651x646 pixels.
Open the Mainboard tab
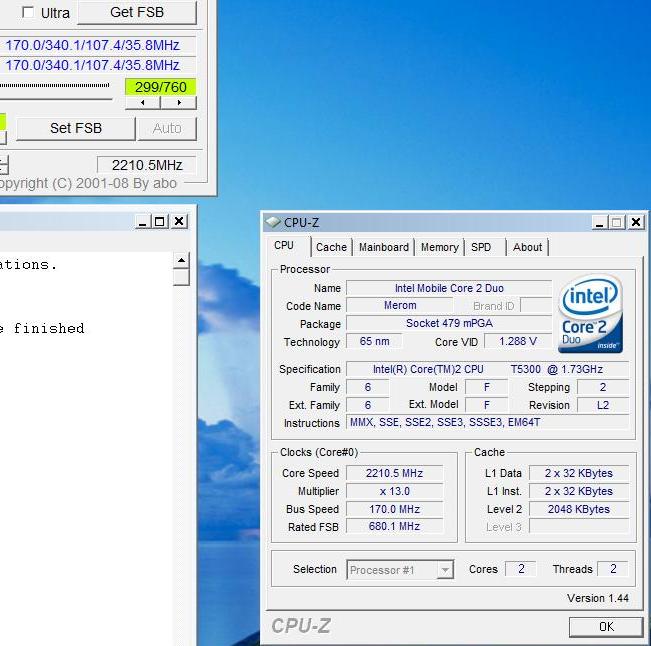click(384, 247)
